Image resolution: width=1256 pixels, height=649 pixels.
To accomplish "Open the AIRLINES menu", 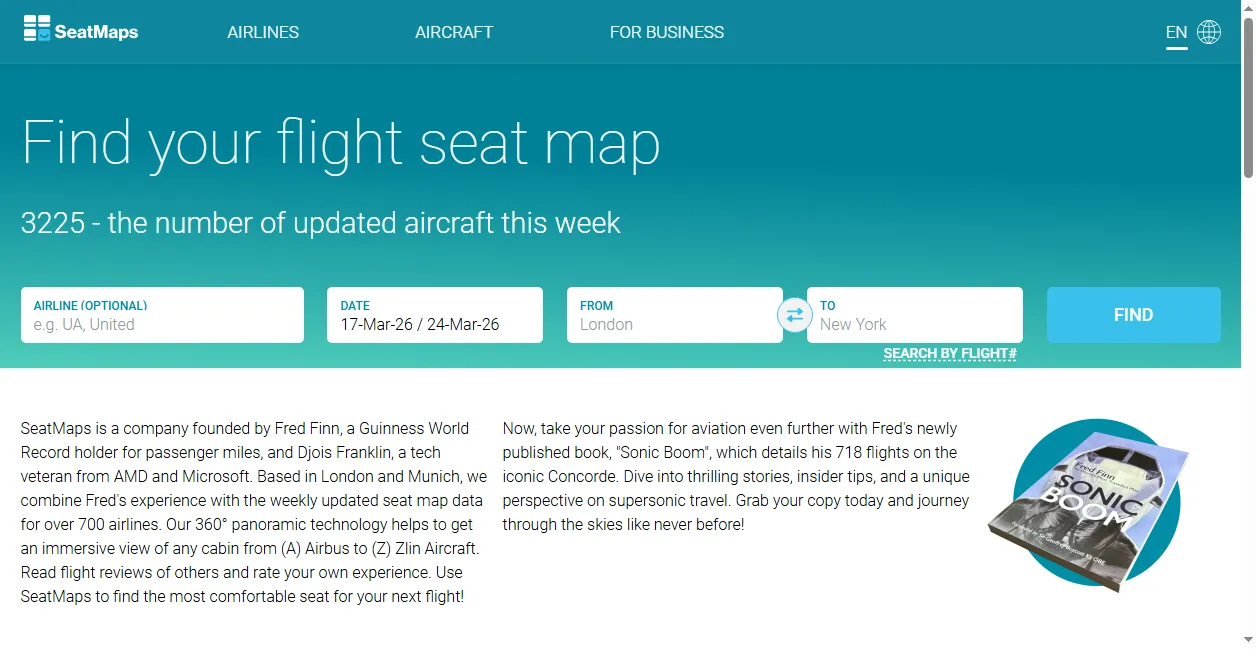I will (262, 32).
